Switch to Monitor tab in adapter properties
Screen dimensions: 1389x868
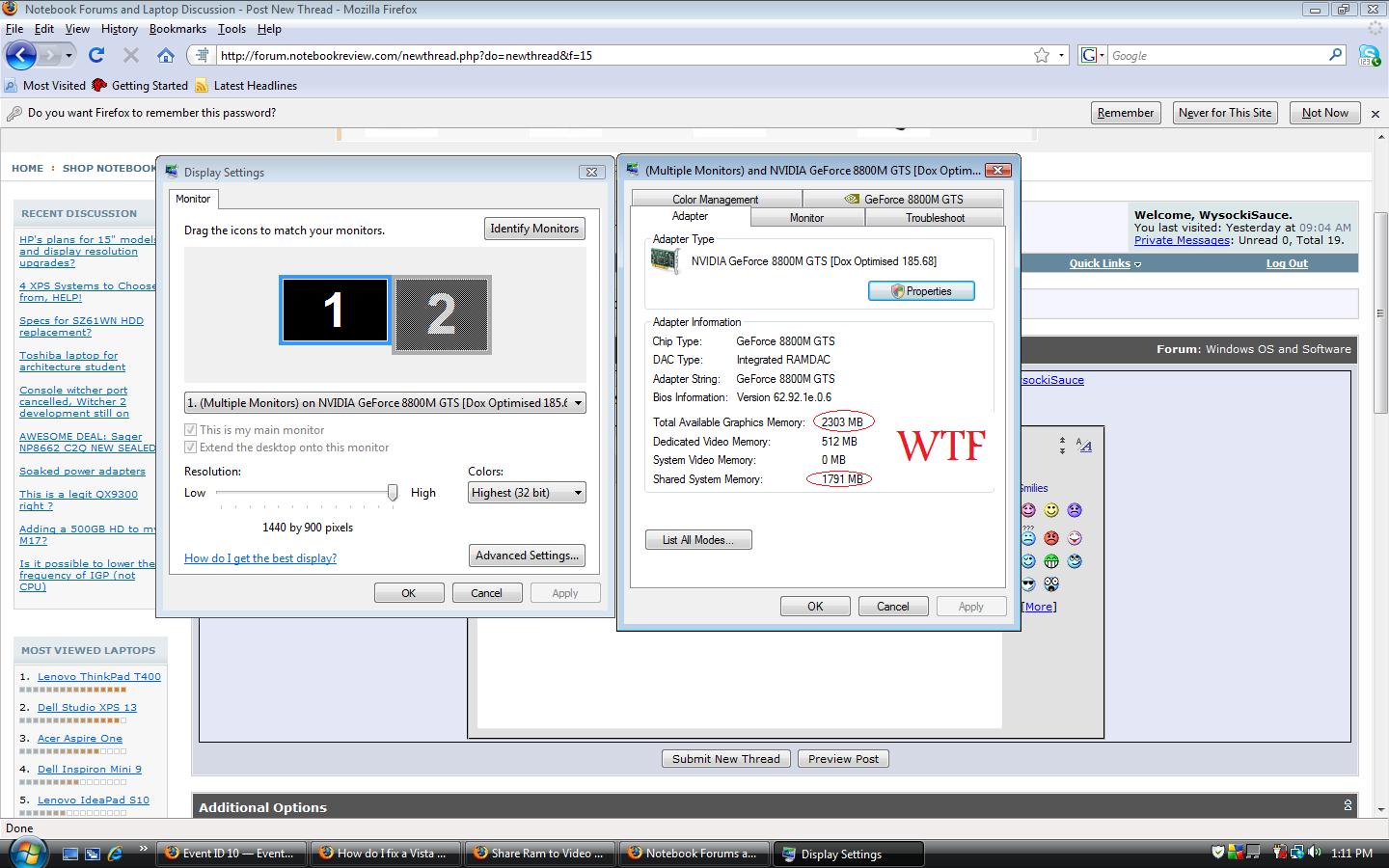[806, 218]
